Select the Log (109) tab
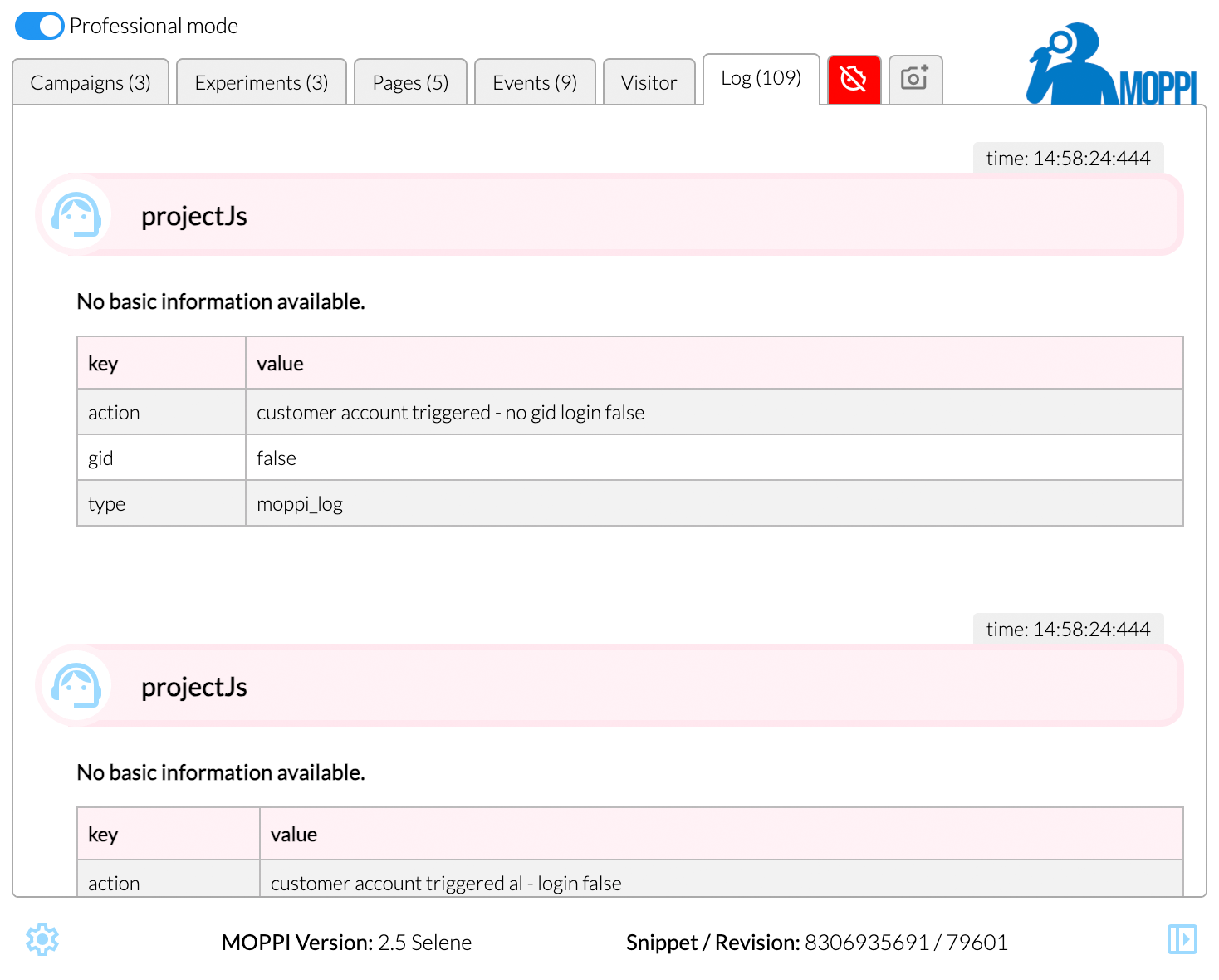 click(x=761, y=79)
